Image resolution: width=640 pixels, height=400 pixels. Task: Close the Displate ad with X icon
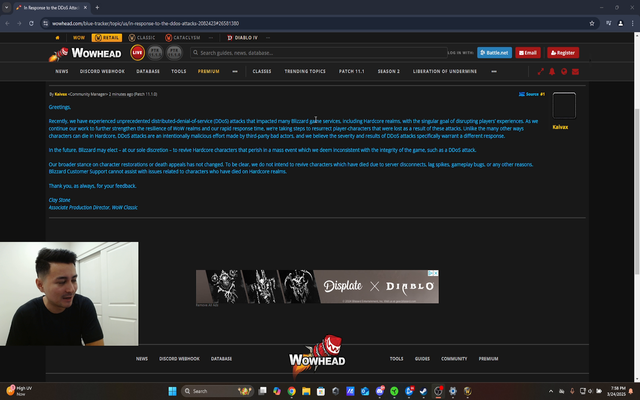(436, 273)
